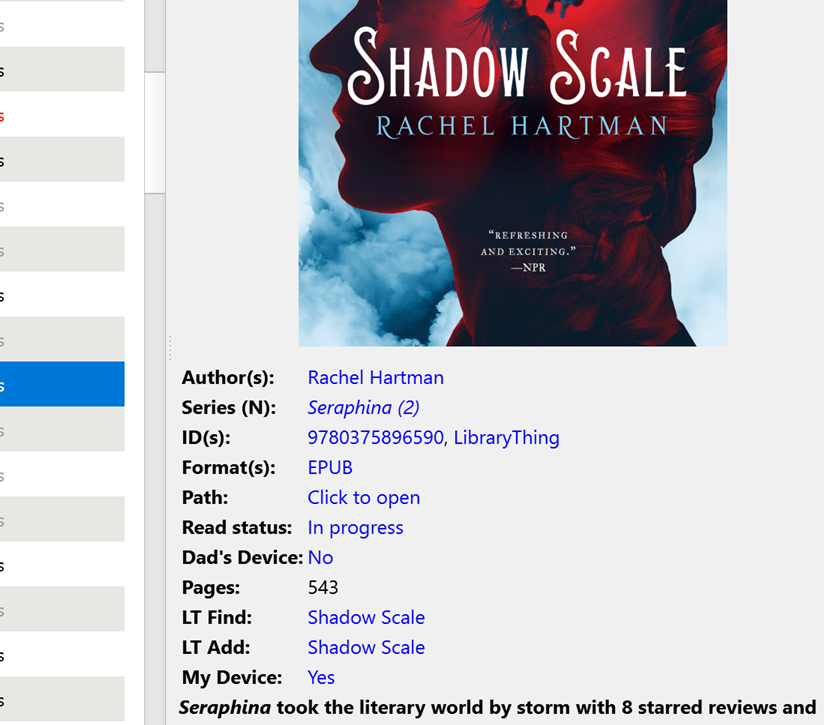Open ISBN 9780375896590 identifier link
This screenshot has height=725, width=824.
pyautogui.click(x=375, y=438)
